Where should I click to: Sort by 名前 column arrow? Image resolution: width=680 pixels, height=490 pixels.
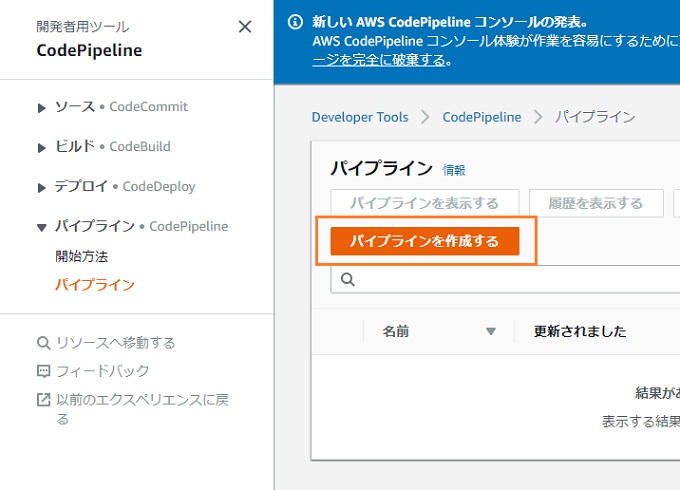point(491,332)
